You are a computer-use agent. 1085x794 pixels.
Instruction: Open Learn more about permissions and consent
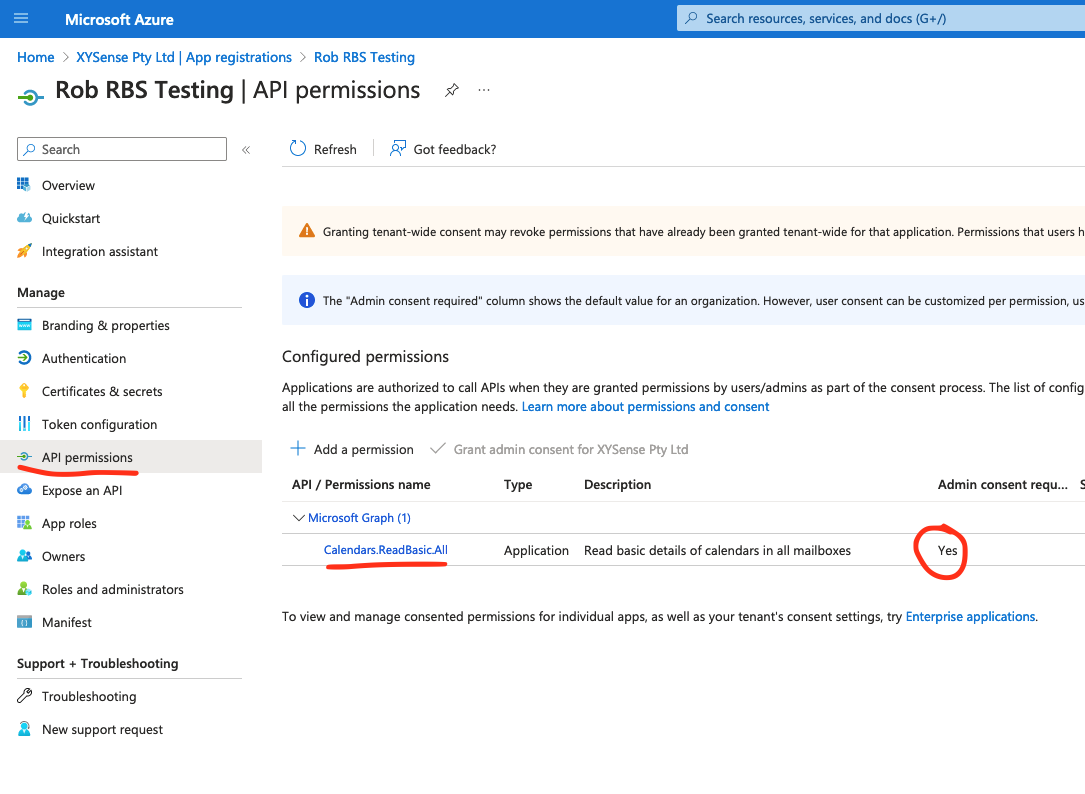click(646, 406)
